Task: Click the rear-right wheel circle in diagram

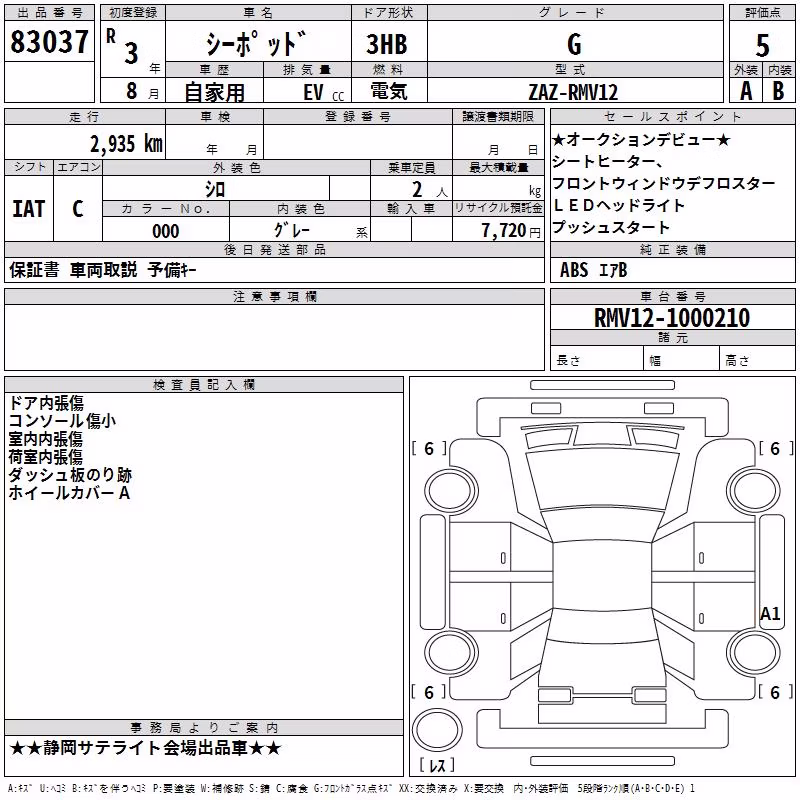Action: [754, 653]
